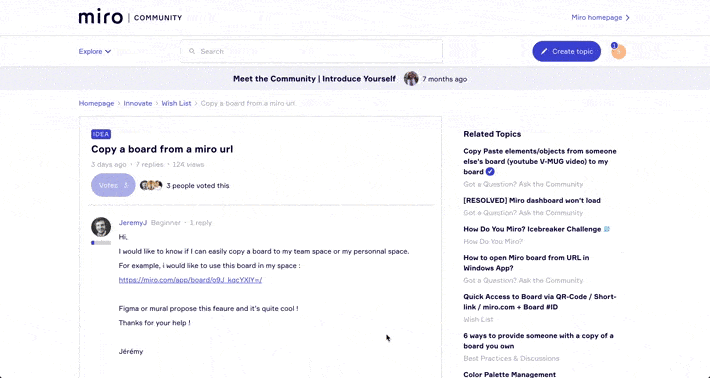Go to Homepage breadcrumb

96,103
